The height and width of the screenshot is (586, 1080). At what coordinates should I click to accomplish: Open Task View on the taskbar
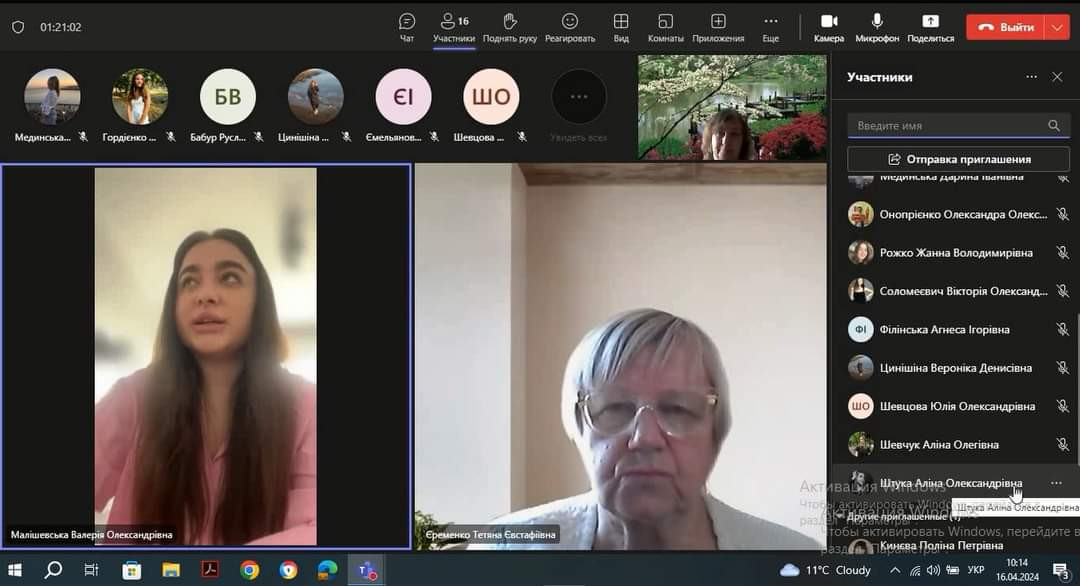point(91,569)
